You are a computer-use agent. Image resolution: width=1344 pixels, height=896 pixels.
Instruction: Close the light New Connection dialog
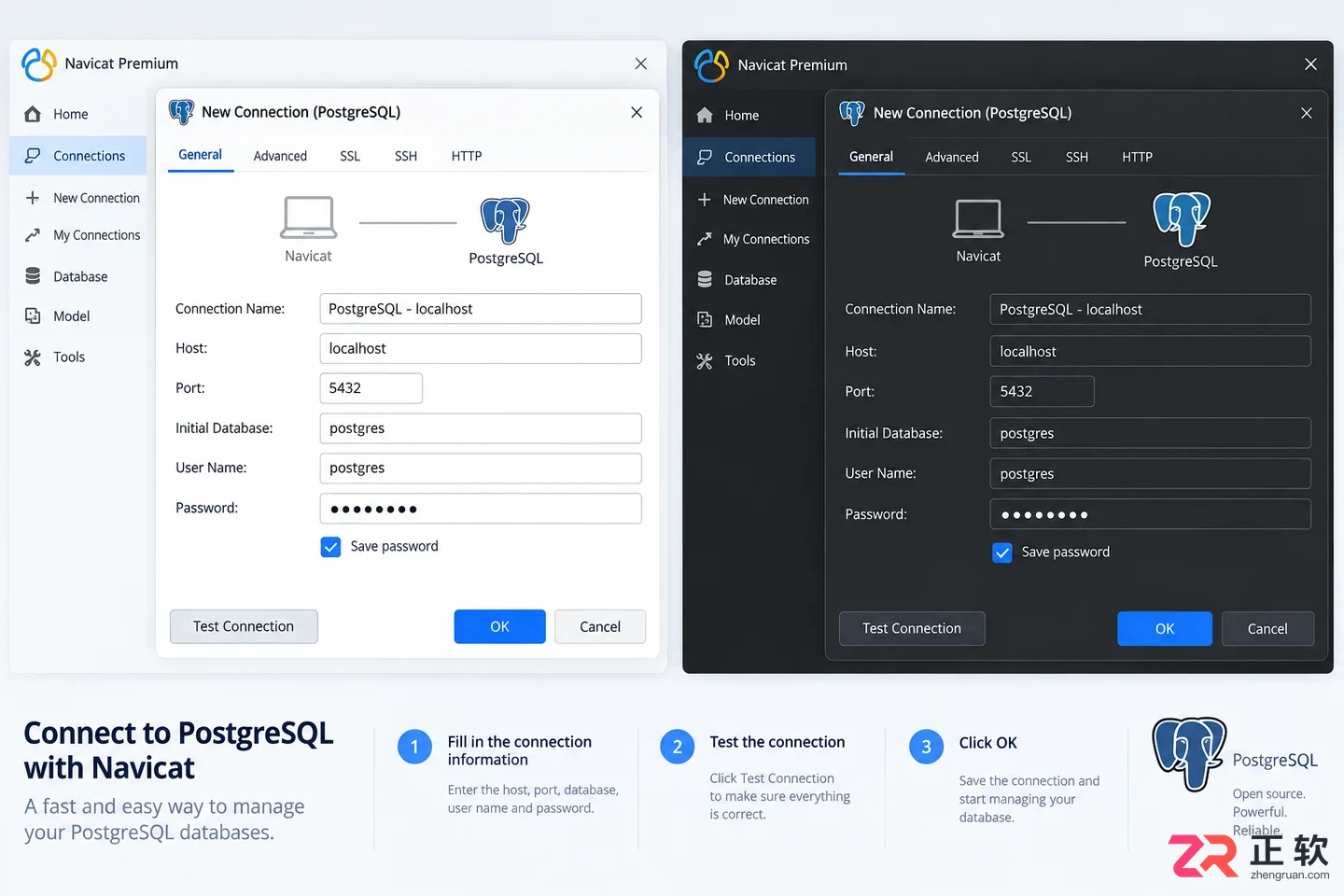coord(637,112)
